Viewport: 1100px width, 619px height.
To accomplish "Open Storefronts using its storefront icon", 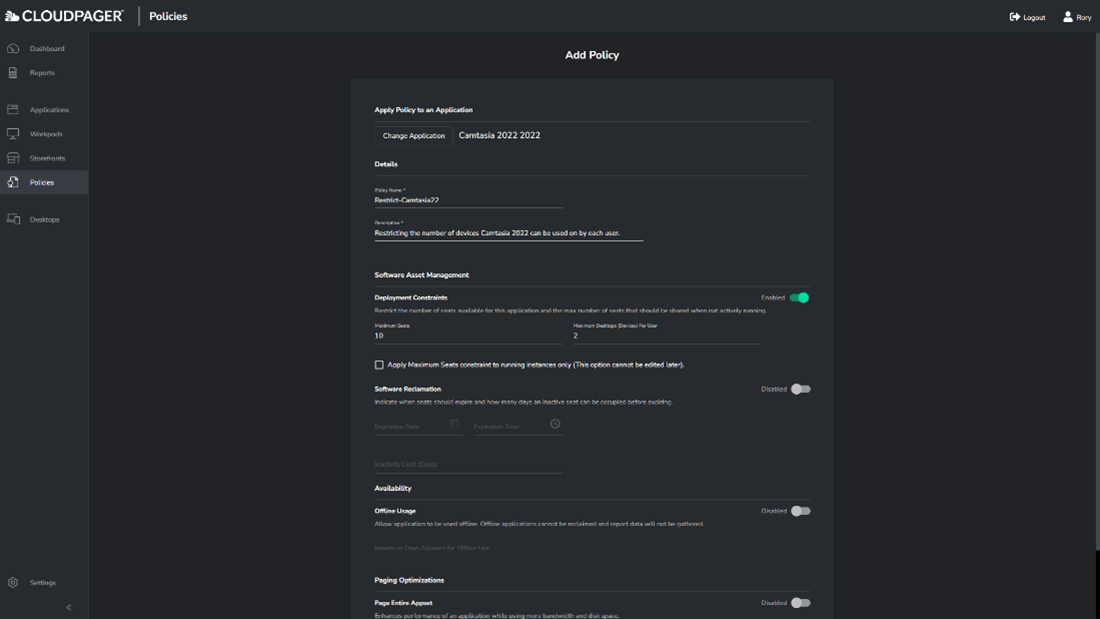I will (13, 157).
